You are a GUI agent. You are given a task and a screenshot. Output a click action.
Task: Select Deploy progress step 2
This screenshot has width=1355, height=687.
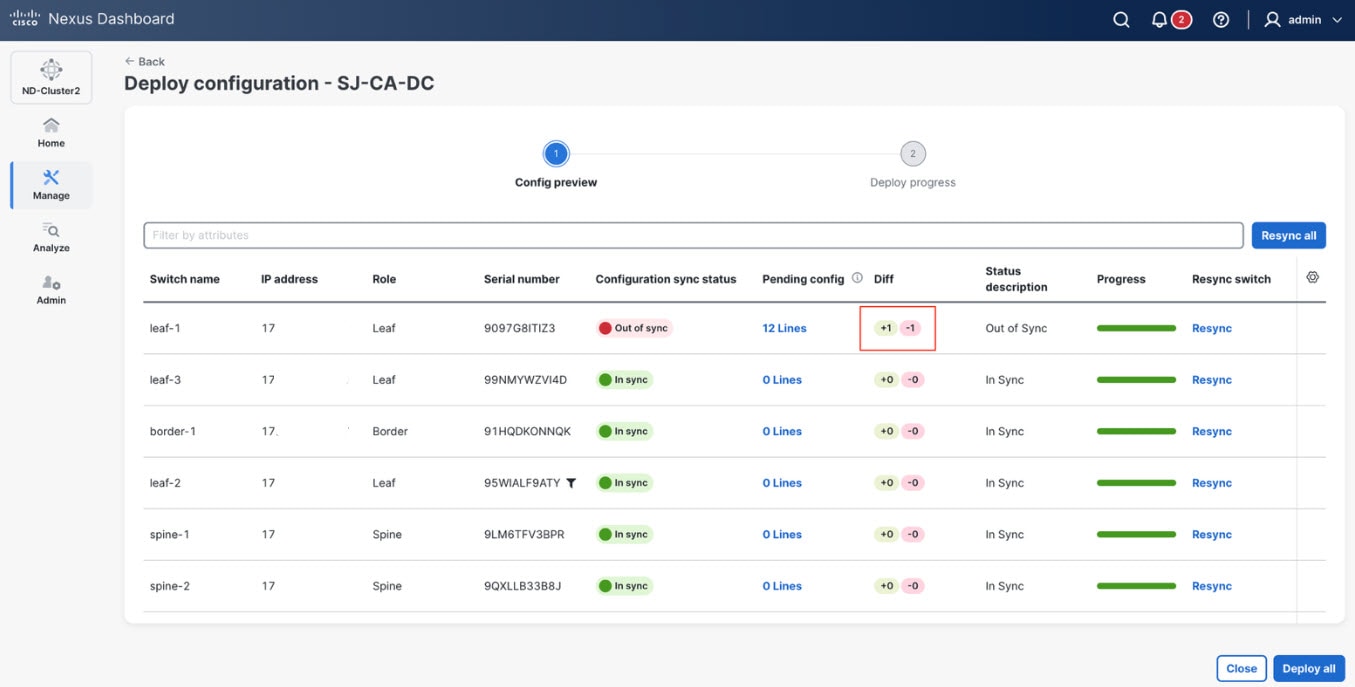(x=912, y=154)
